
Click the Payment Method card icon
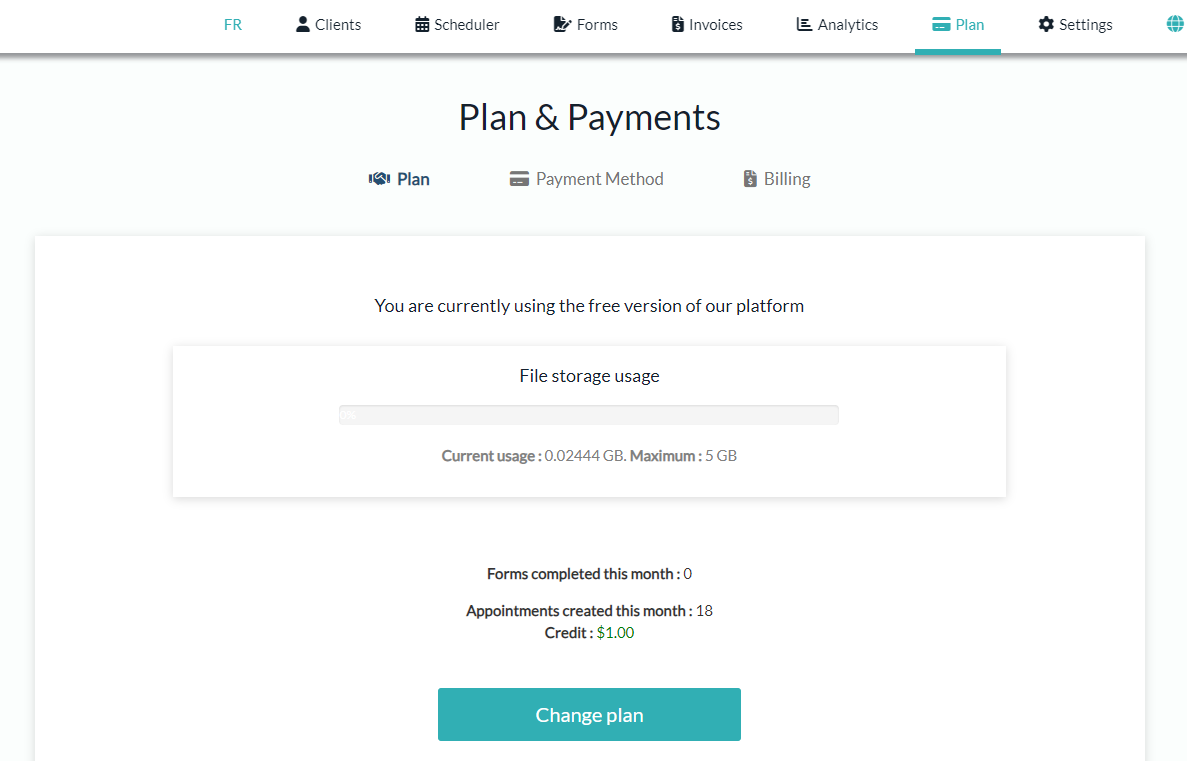(x=519, y=179)
